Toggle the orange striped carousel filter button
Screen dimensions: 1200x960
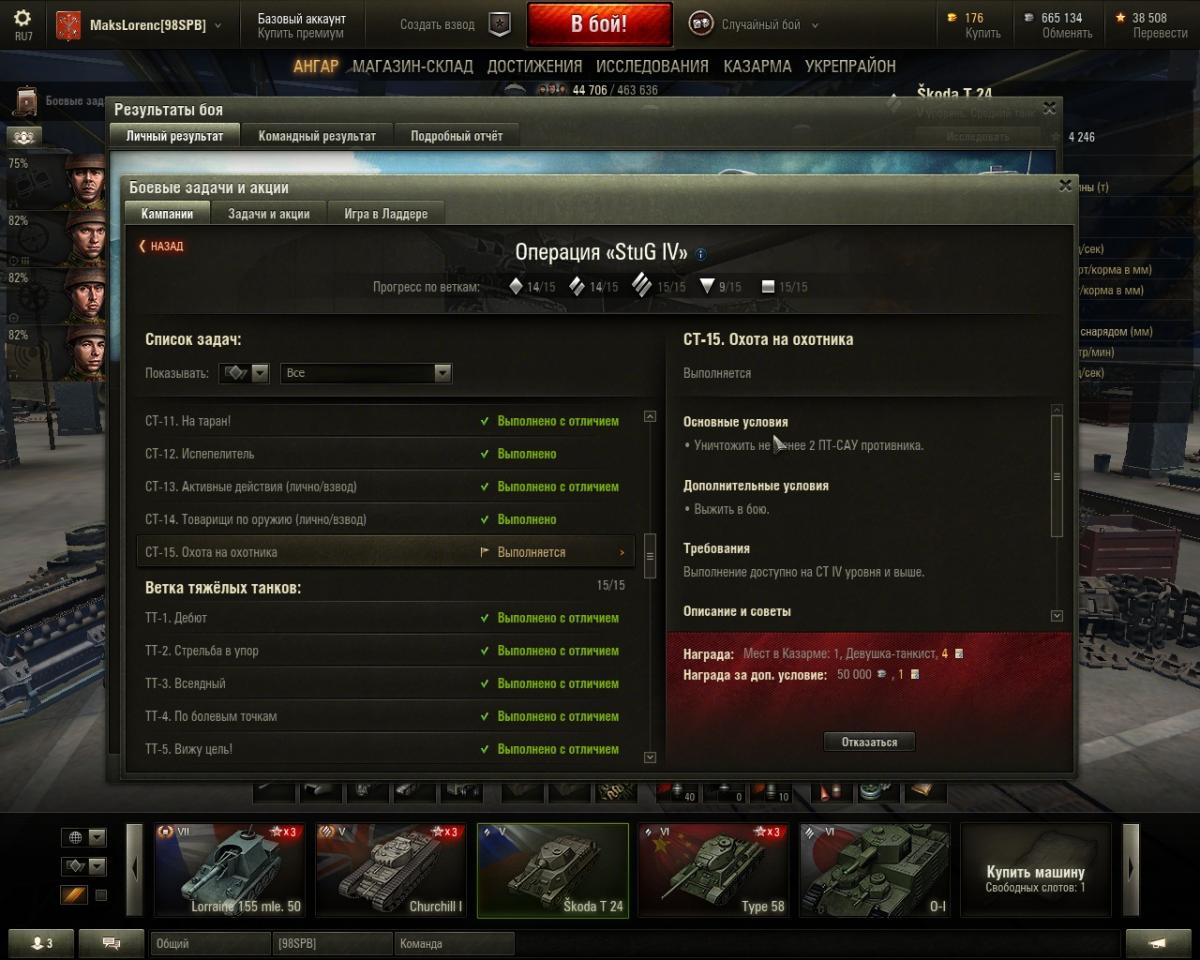tap(75, 895)
